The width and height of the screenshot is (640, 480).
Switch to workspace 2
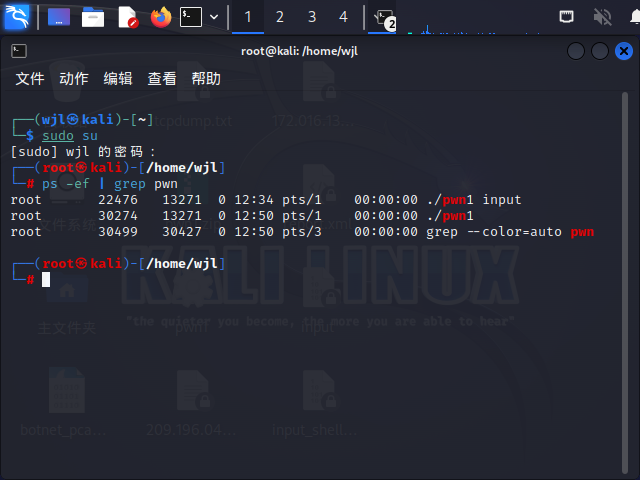click(280, 17)
